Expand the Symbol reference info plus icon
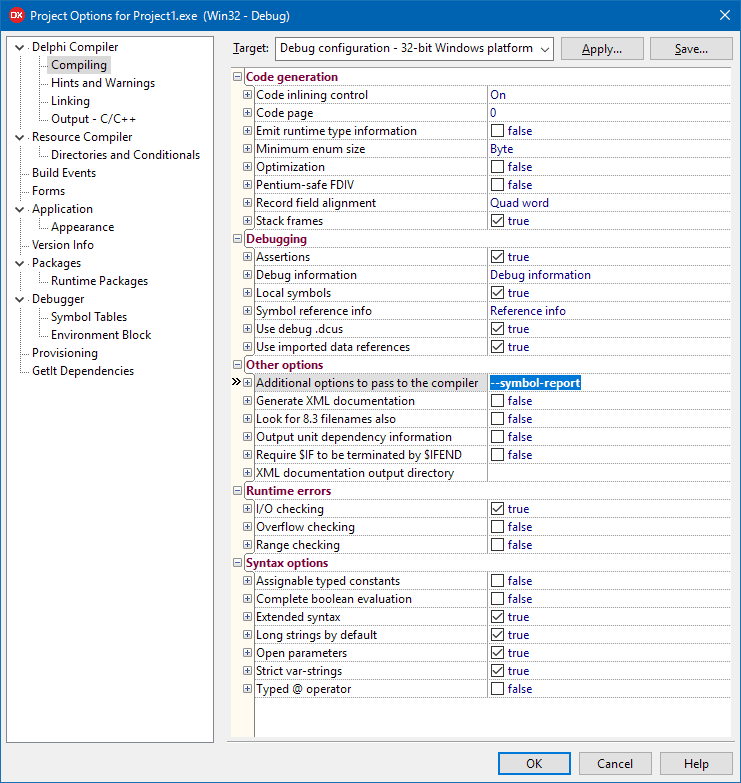Image resolution: width=741 pixels, height=783 pixels. pos(247,311)
